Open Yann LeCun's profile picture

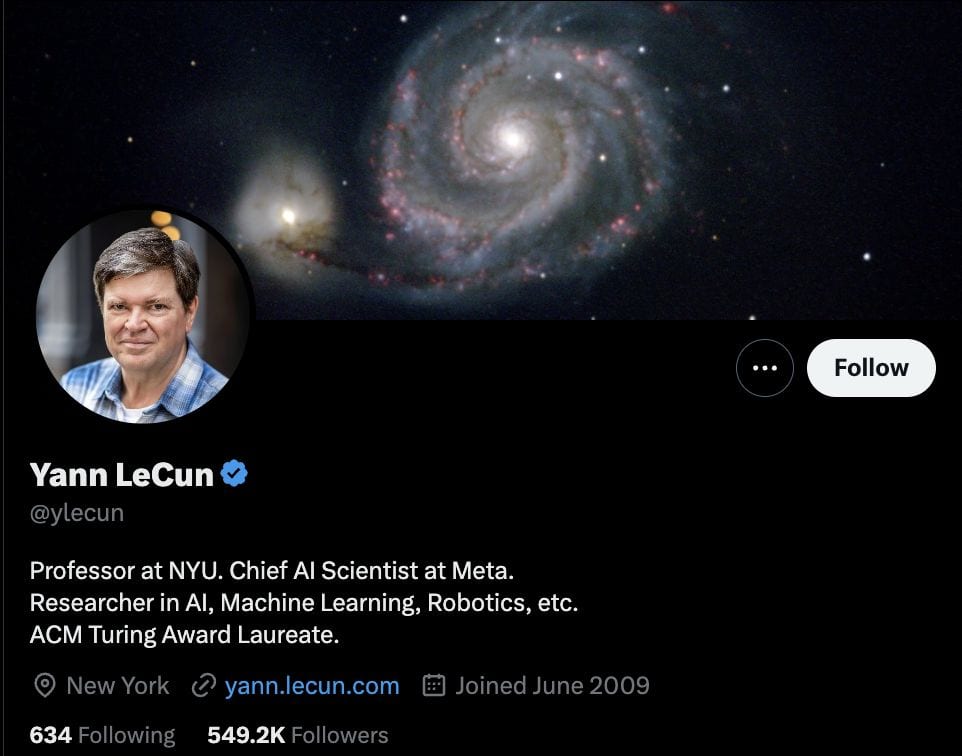pos(143,316)
